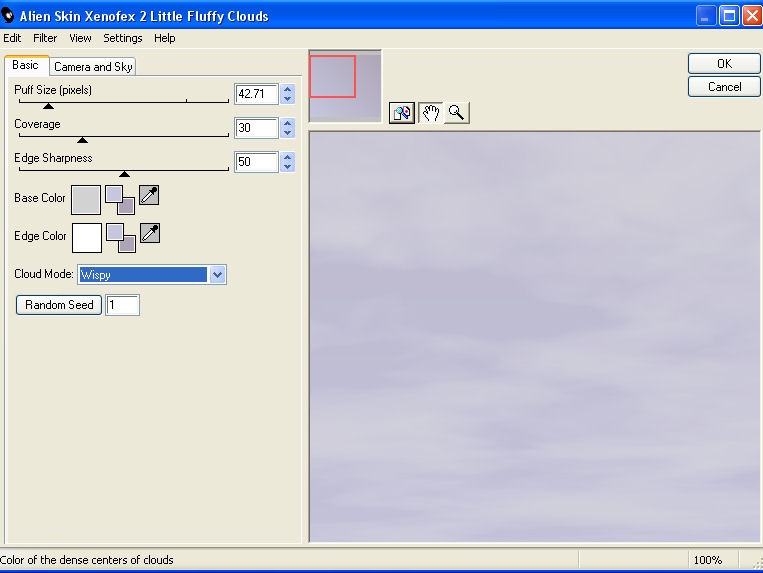
Task: Click the Coverage spinner arrows
Action: 288,128
